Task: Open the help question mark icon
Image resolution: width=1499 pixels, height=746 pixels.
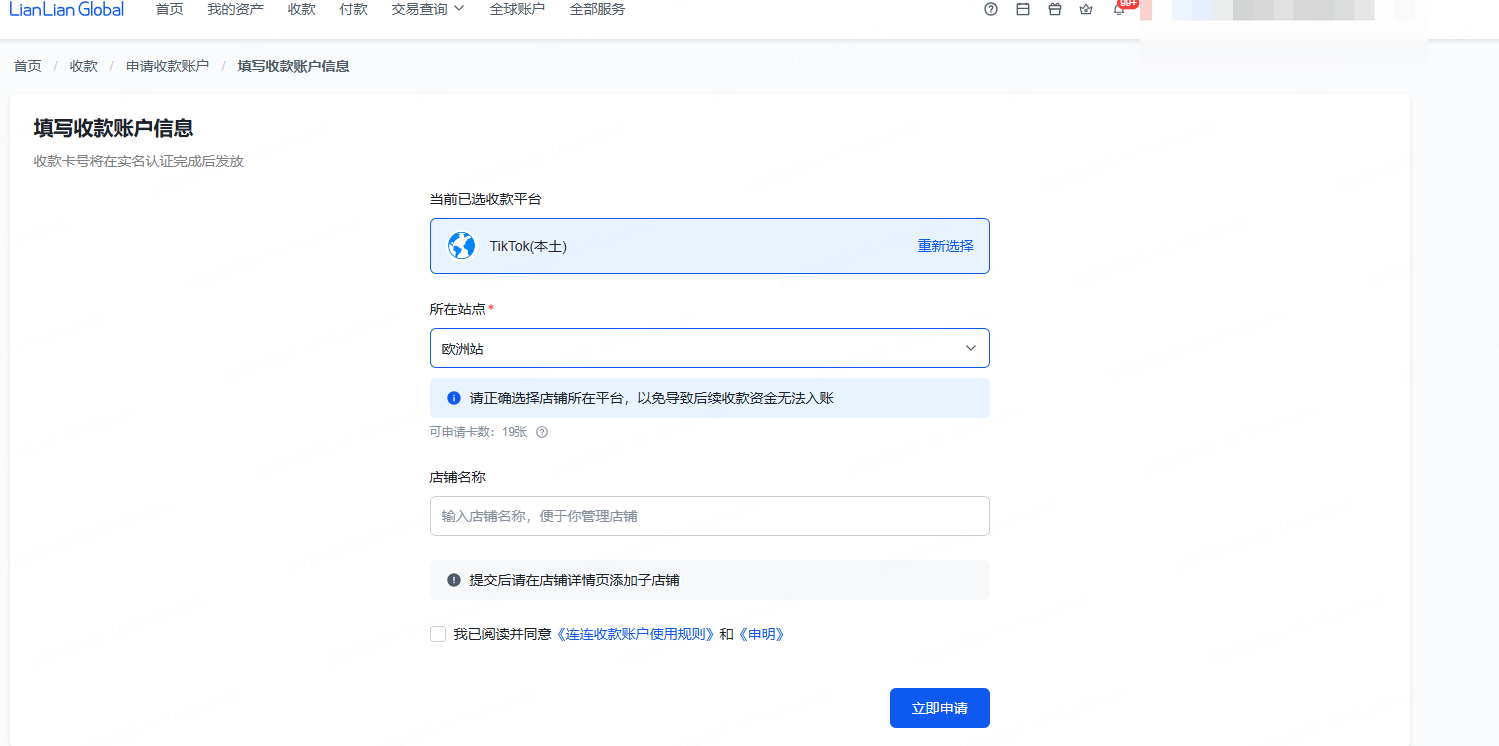Action: [x=991, y=9]
